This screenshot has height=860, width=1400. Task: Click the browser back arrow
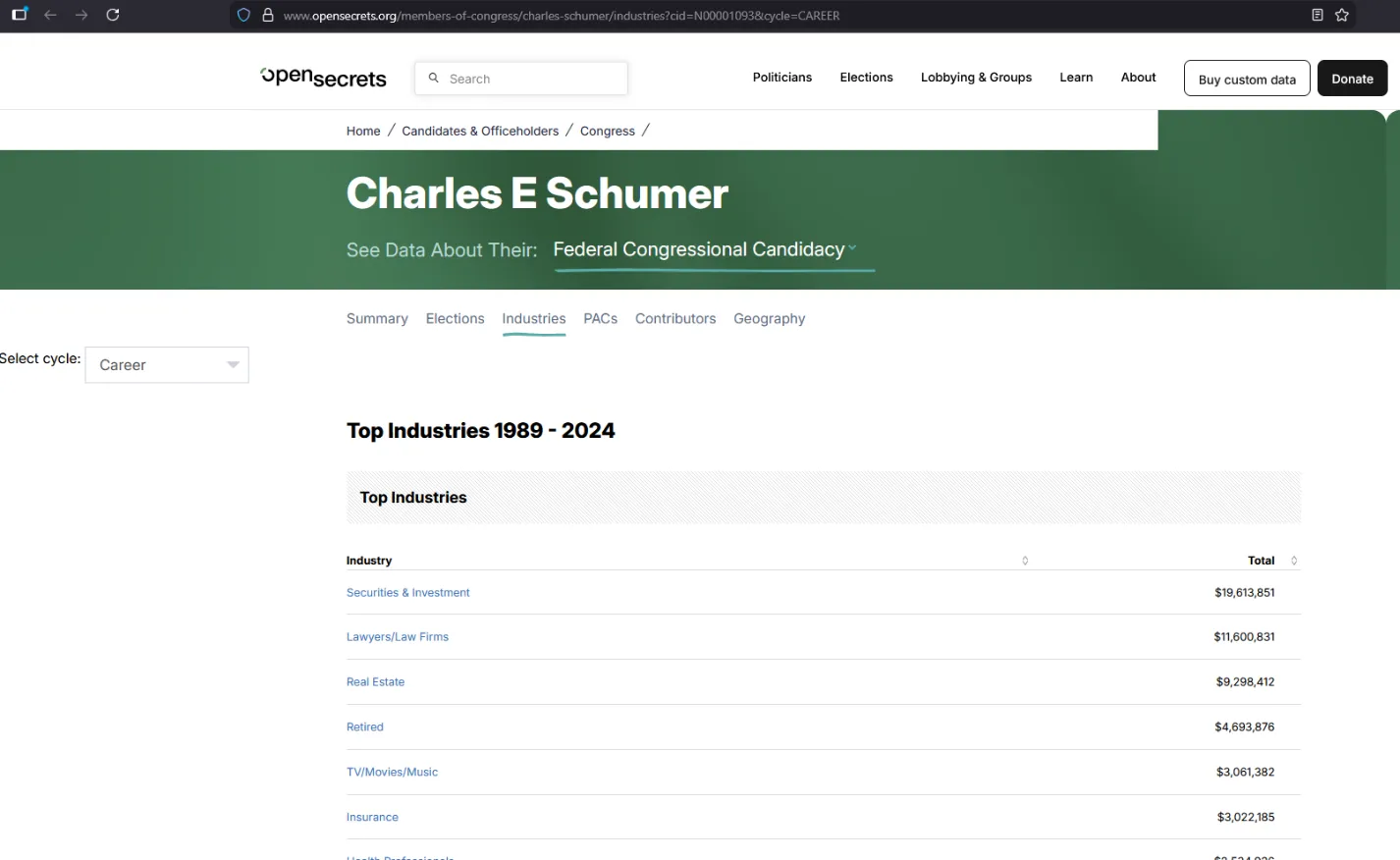click(x=50, y=15)
